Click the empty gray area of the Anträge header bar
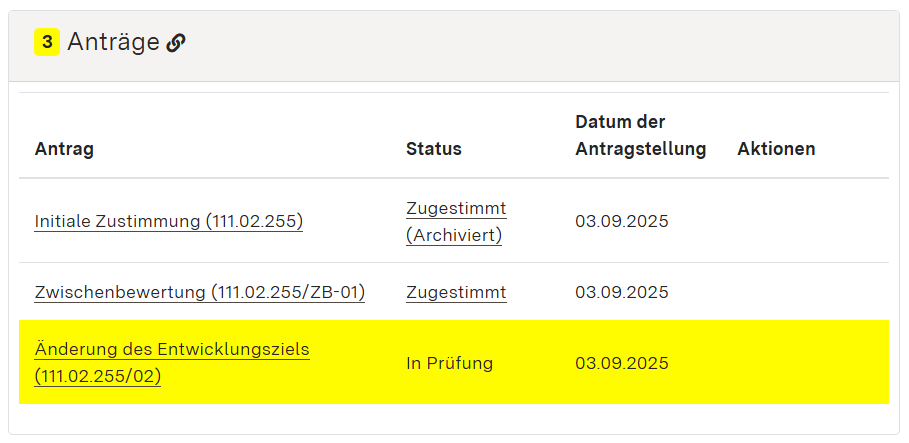 coord(550,45)
